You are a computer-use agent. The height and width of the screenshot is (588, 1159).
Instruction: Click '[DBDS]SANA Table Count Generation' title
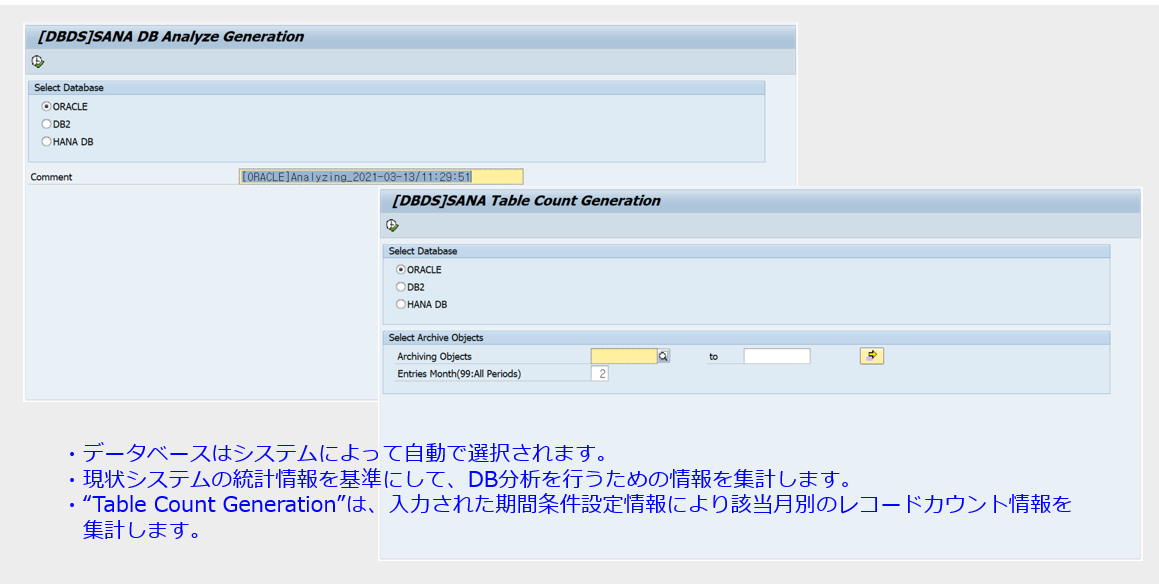point(526,200)
